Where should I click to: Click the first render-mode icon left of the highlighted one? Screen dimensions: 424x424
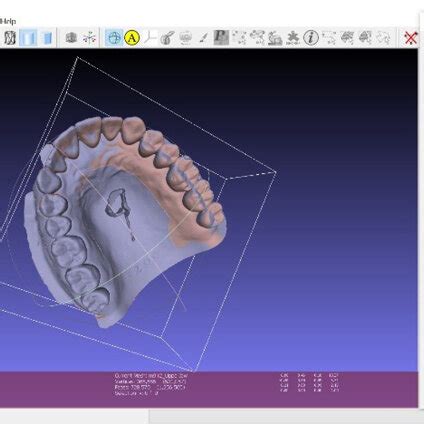tap(10, 38)
